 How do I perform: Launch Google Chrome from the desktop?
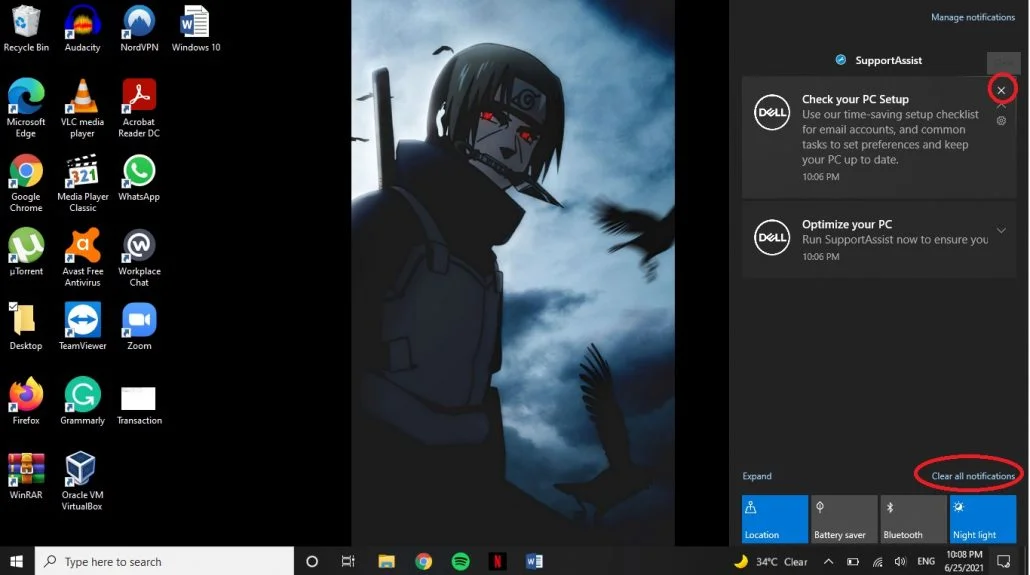pyautogui.click(x=26, y=183)
